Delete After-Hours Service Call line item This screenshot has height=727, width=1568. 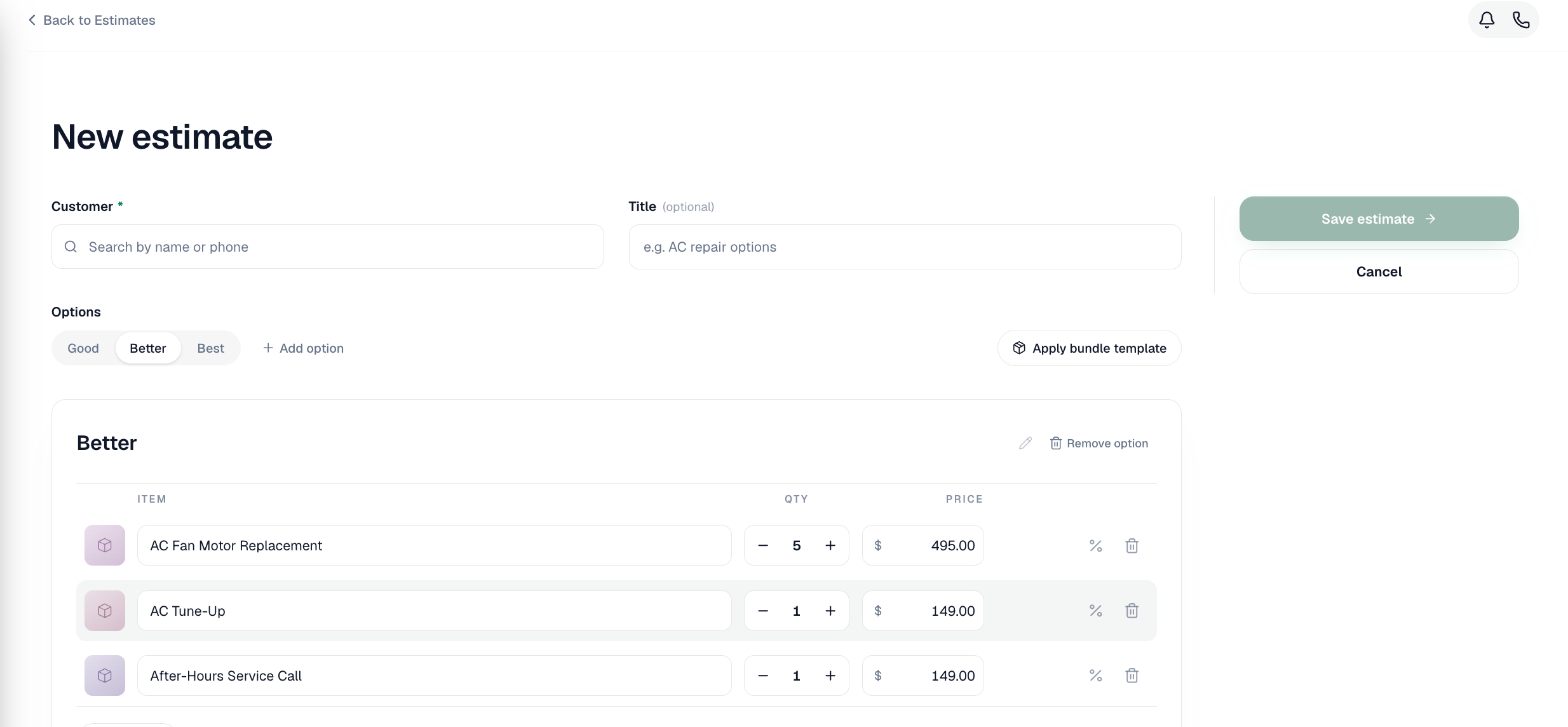pos(1132,676)
